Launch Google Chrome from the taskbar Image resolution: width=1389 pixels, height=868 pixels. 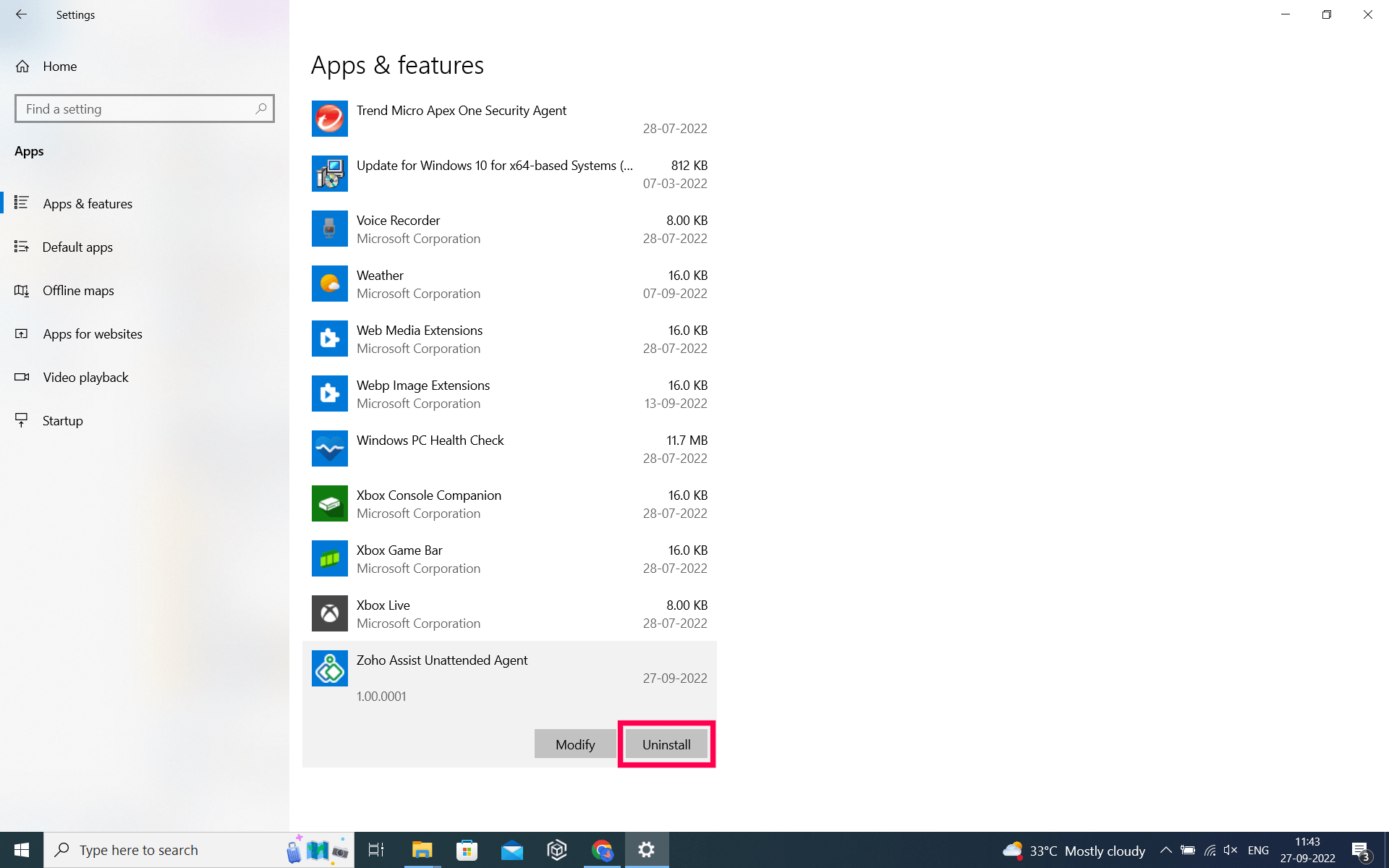point(603,850)
